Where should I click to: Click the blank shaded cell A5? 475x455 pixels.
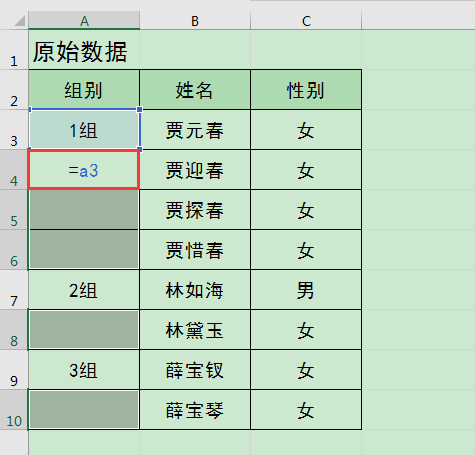click(x=84, y=210)
